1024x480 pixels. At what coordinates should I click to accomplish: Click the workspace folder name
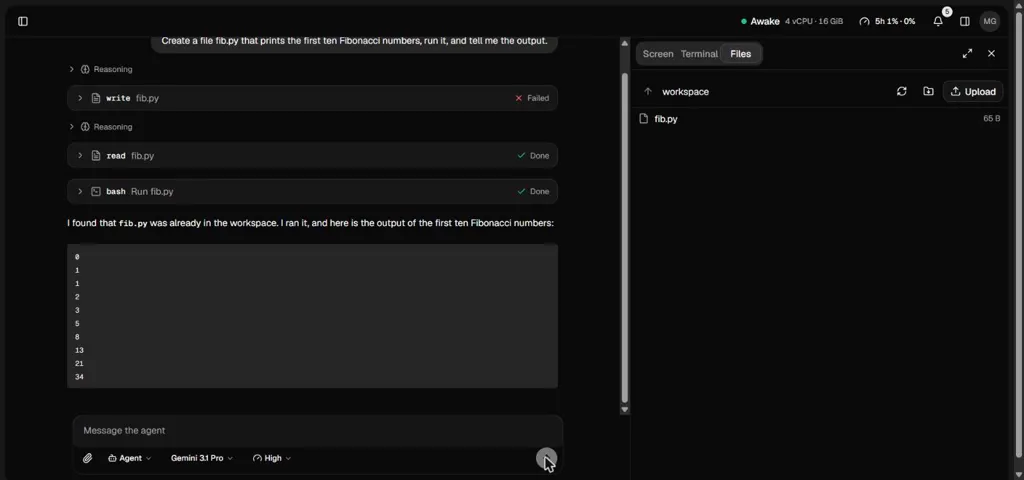[x=685, y=91]
